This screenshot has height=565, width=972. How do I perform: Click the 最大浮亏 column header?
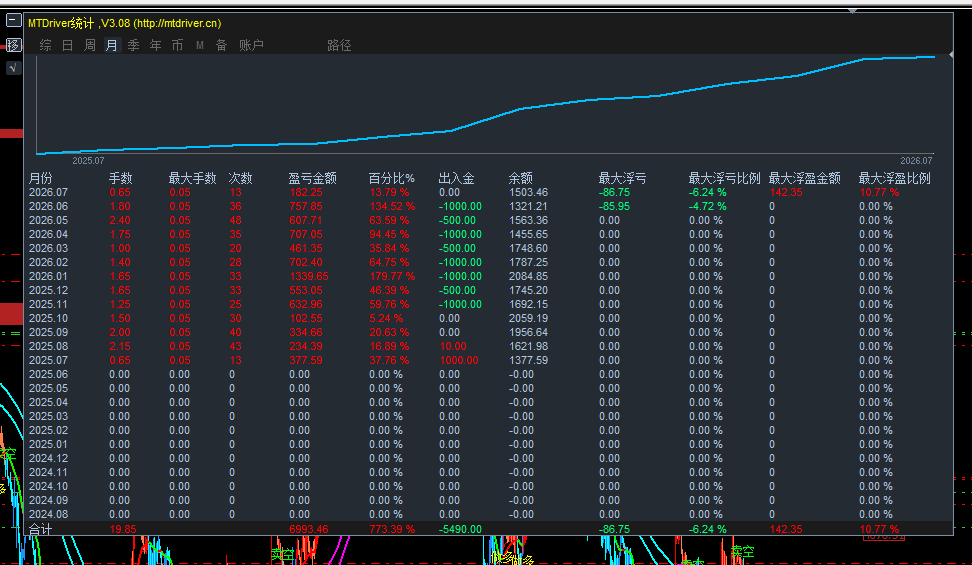click(x=622, y=179)
